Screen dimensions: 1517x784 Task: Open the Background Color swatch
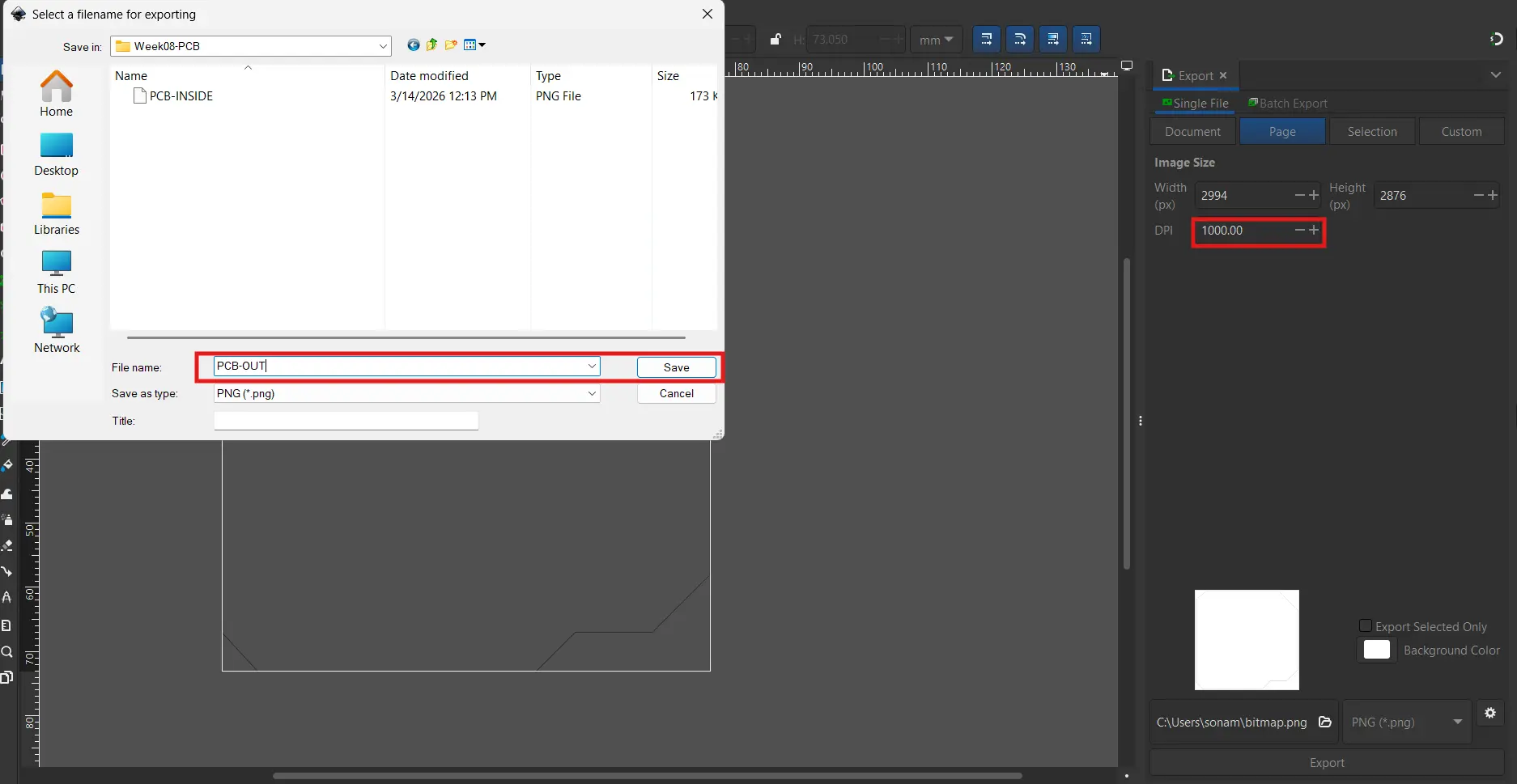pyautogui.click(x=1377, y=651)
